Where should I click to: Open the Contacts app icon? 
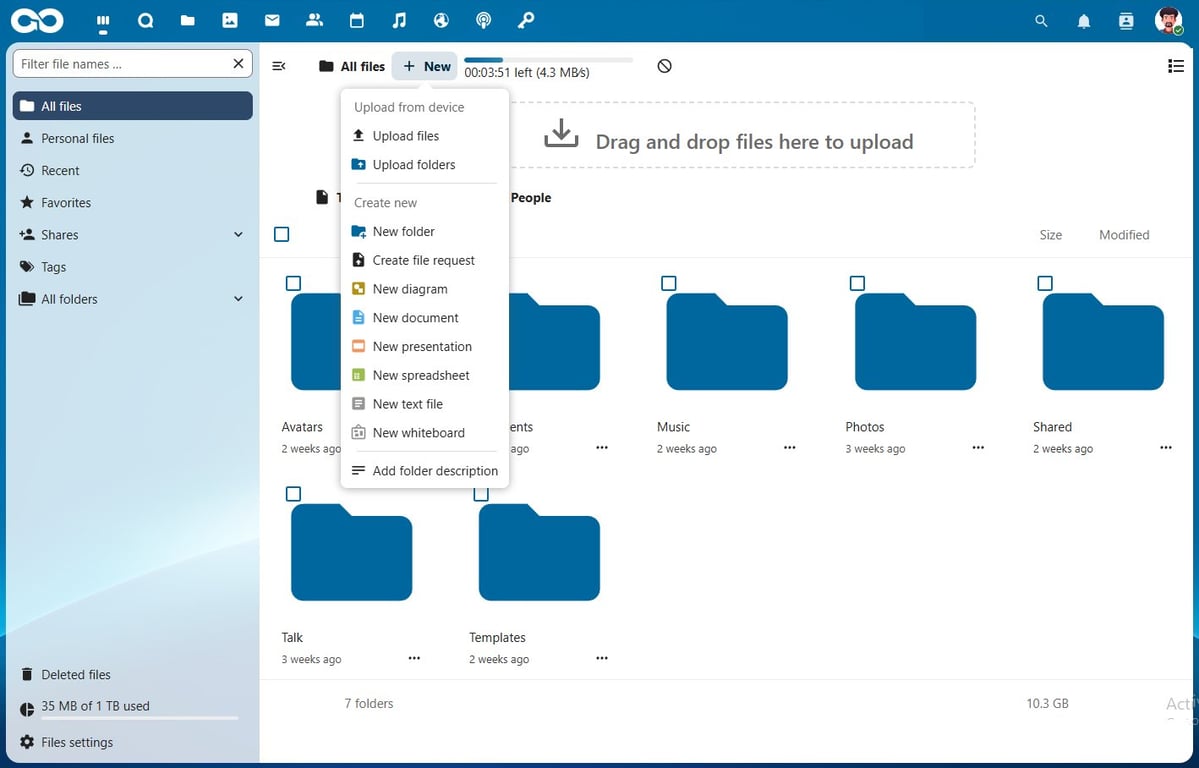[x=314, y=21]
